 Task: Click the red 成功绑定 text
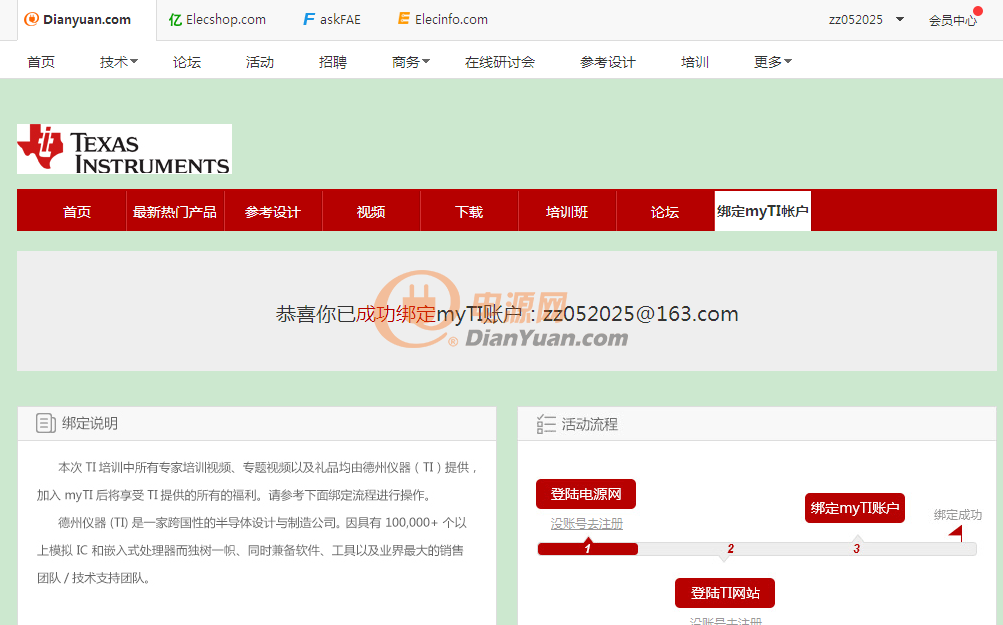click(395, 314)
